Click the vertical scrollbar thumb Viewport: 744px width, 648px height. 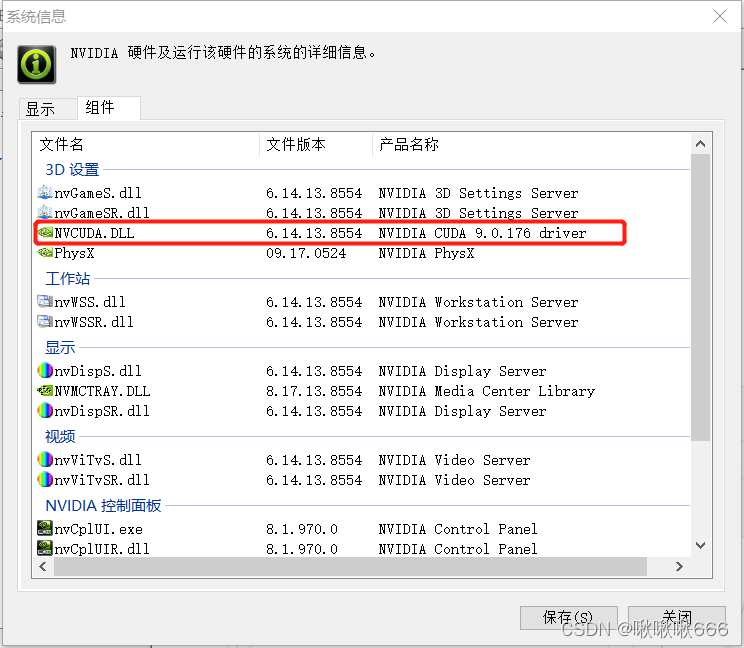700,297
